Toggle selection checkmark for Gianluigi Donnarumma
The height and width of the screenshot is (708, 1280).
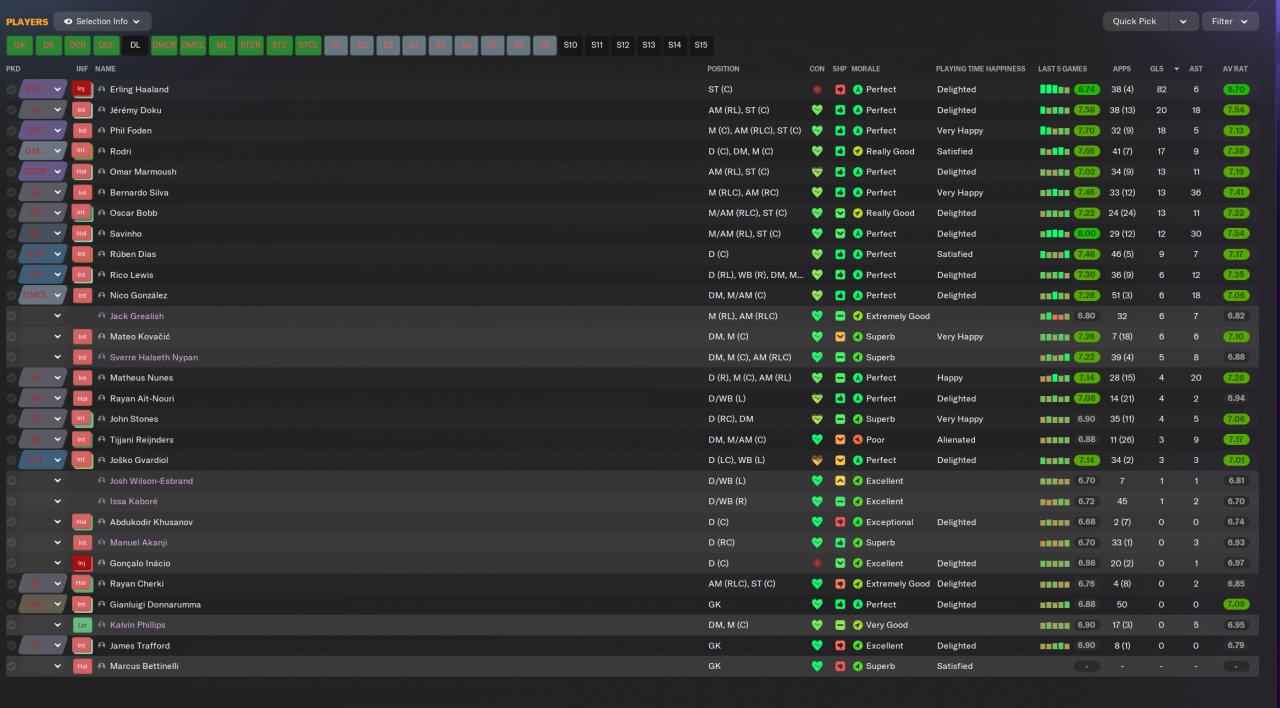[x=12, y=604]
